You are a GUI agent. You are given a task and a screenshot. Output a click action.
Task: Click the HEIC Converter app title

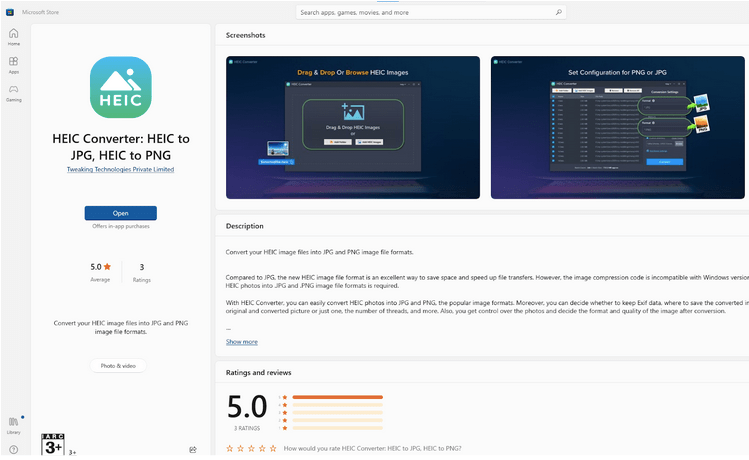click(x=121, y=147)
